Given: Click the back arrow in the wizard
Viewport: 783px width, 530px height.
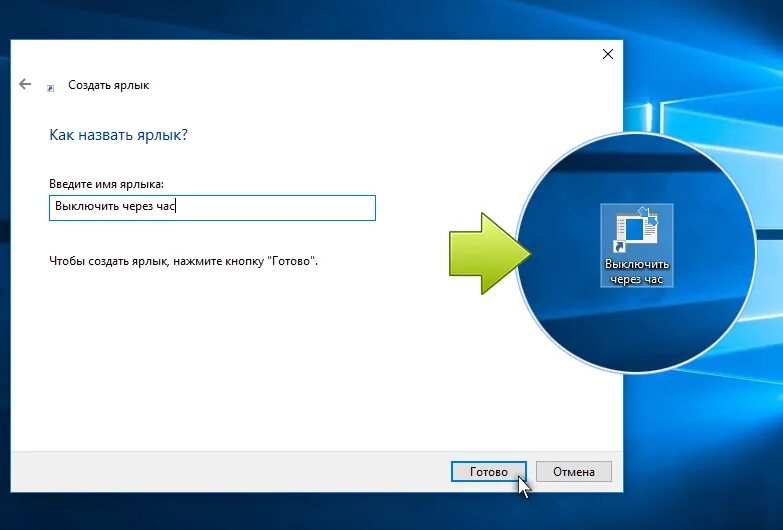Looking at the screenshot, I should coord(25,84).
